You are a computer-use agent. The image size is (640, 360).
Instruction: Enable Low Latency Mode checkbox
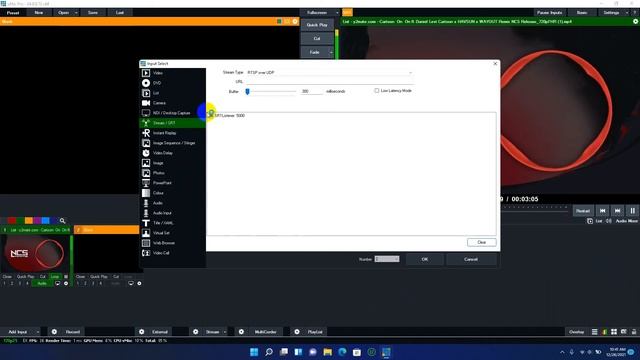tap(377, 91)
